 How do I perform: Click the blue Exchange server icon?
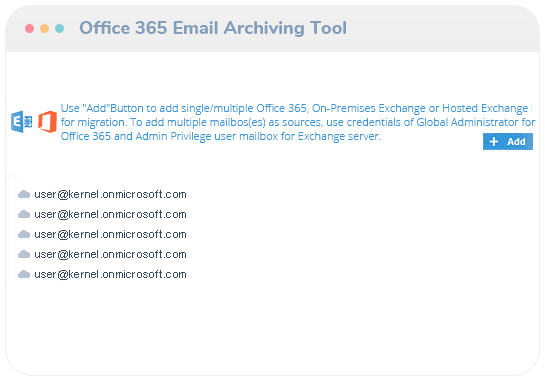click(22, 122)
